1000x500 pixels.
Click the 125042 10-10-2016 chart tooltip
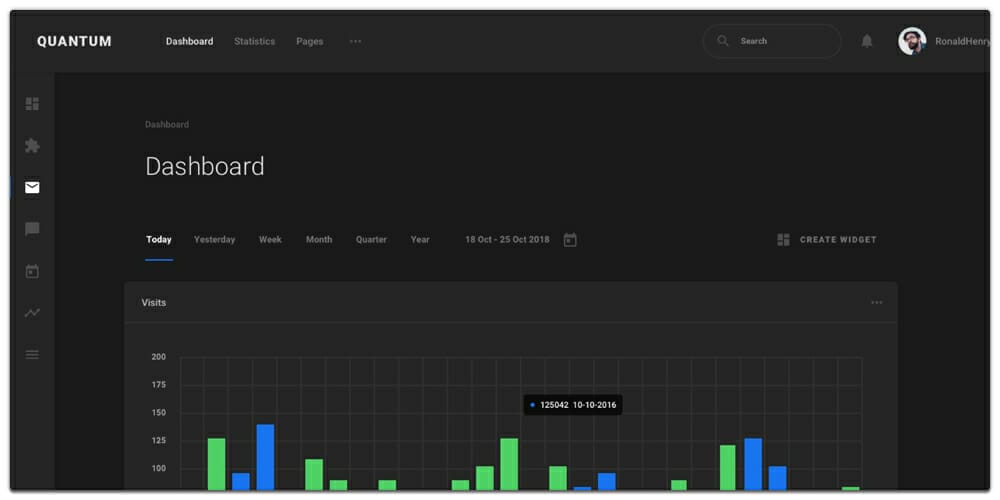coord(573,405)
